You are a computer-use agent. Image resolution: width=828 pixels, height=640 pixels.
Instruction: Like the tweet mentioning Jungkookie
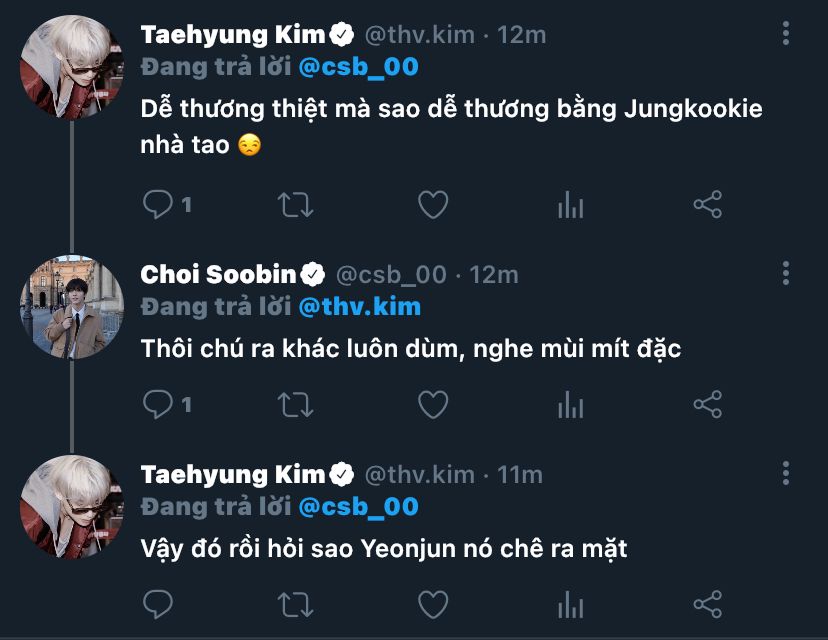click(x=432, y=205)
